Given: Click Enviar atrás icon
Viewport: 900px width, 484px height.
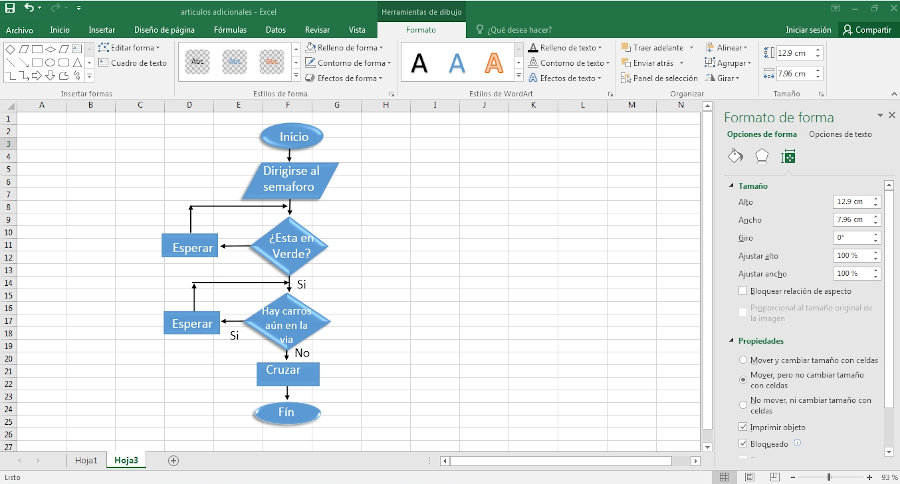Looking at the screenshot, I should [x=626, y=63].
